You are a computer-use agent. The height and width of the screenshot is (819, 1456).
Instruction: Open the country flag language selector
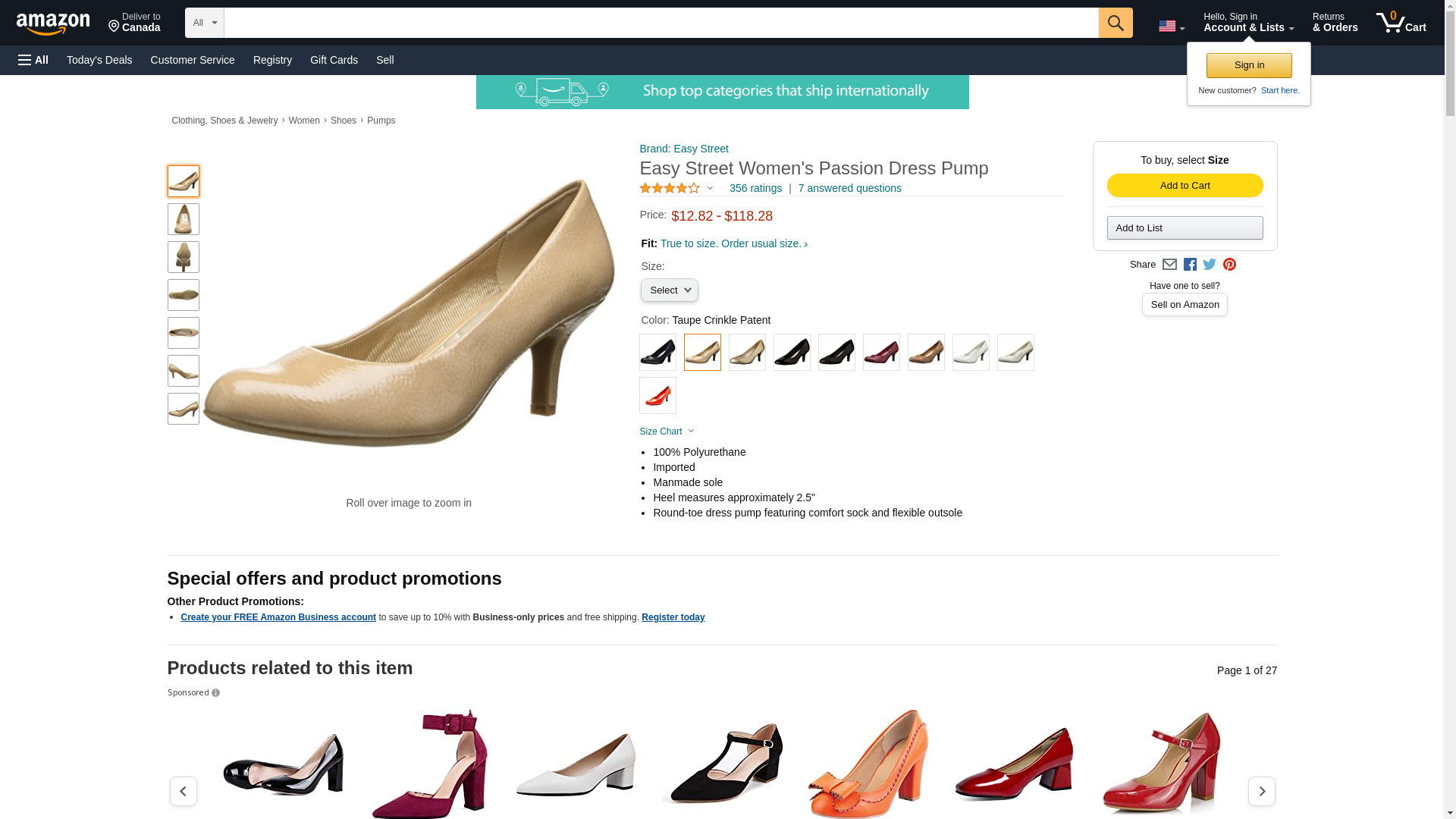pyautogui.click(x=1172, y=26)
